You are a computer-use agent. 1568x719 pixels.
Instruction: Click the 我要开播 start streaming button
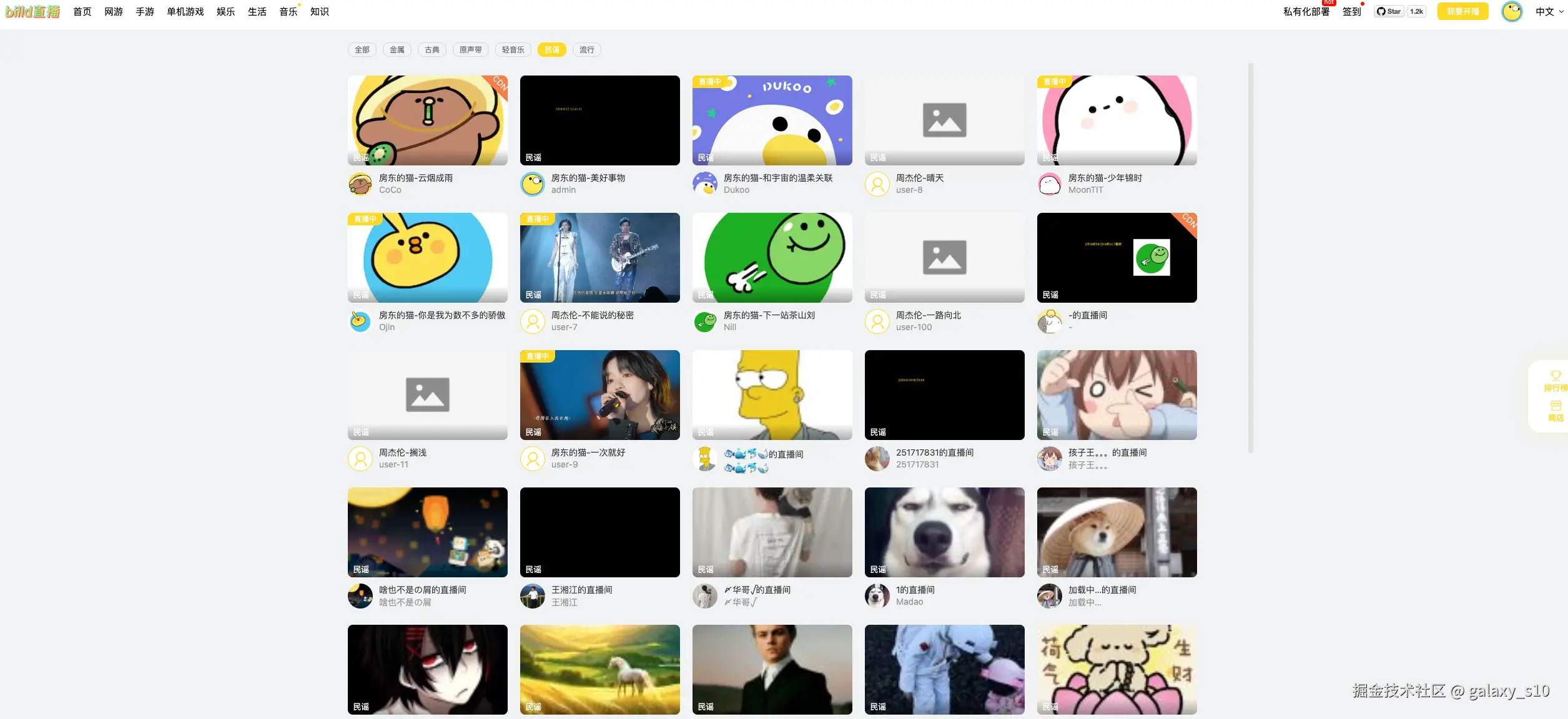click(1462, 11)
